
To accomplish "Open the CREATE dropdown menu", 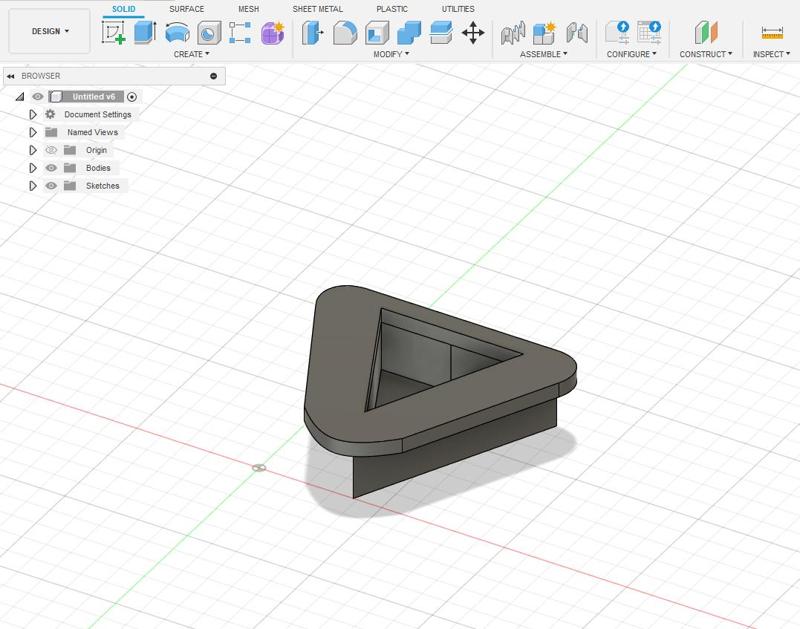I will [x=191, y=54].
